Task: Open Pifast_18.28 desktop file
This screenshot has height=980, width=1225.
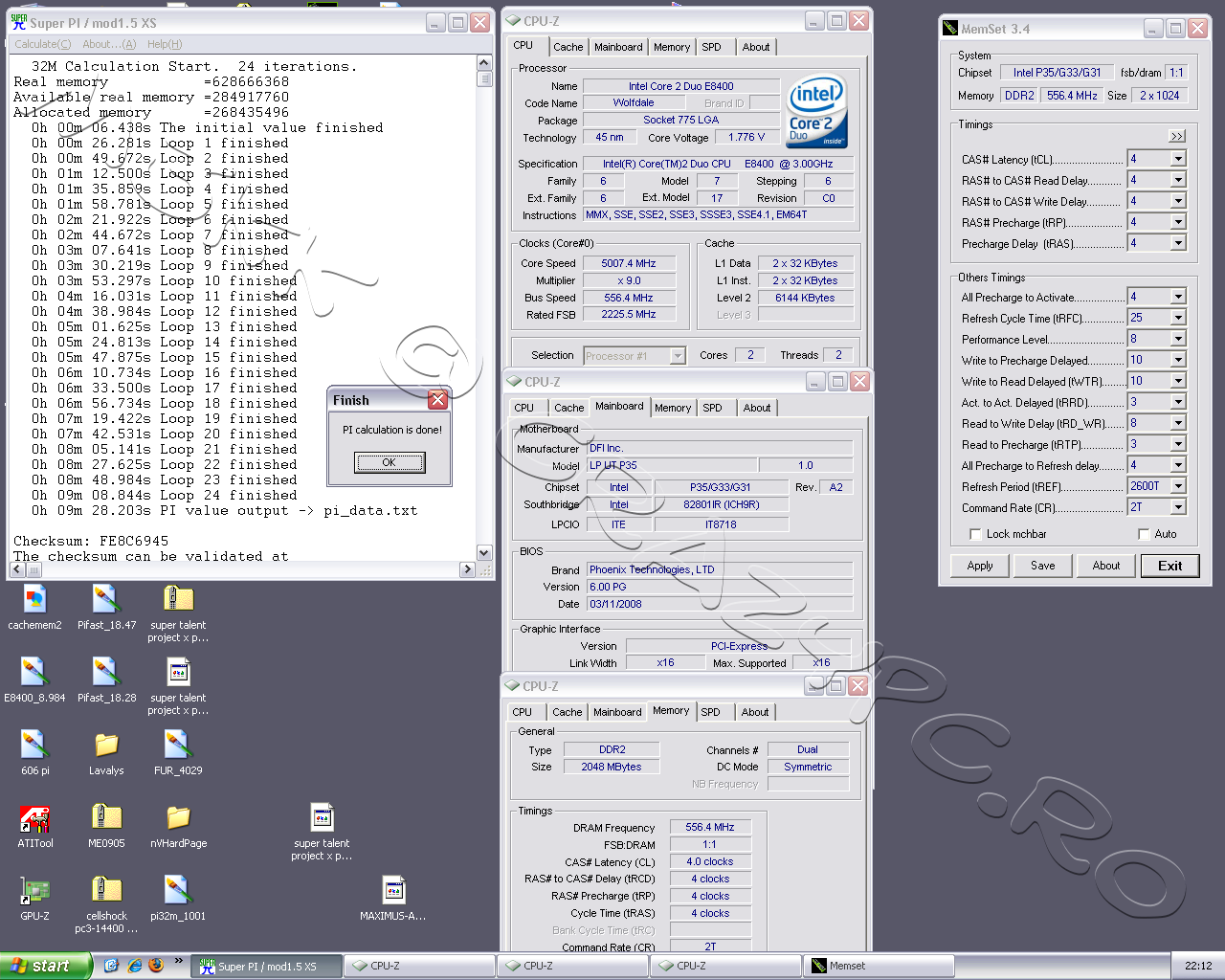Action: tap(106, 679)
